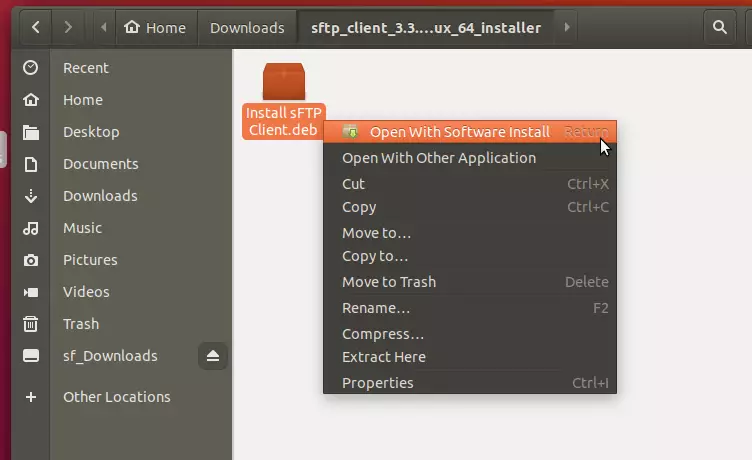Image resolution: width=752 pixels, height=460 pixels.
Task: Open Trash label in the sidebar
Action: click(81, 324)
